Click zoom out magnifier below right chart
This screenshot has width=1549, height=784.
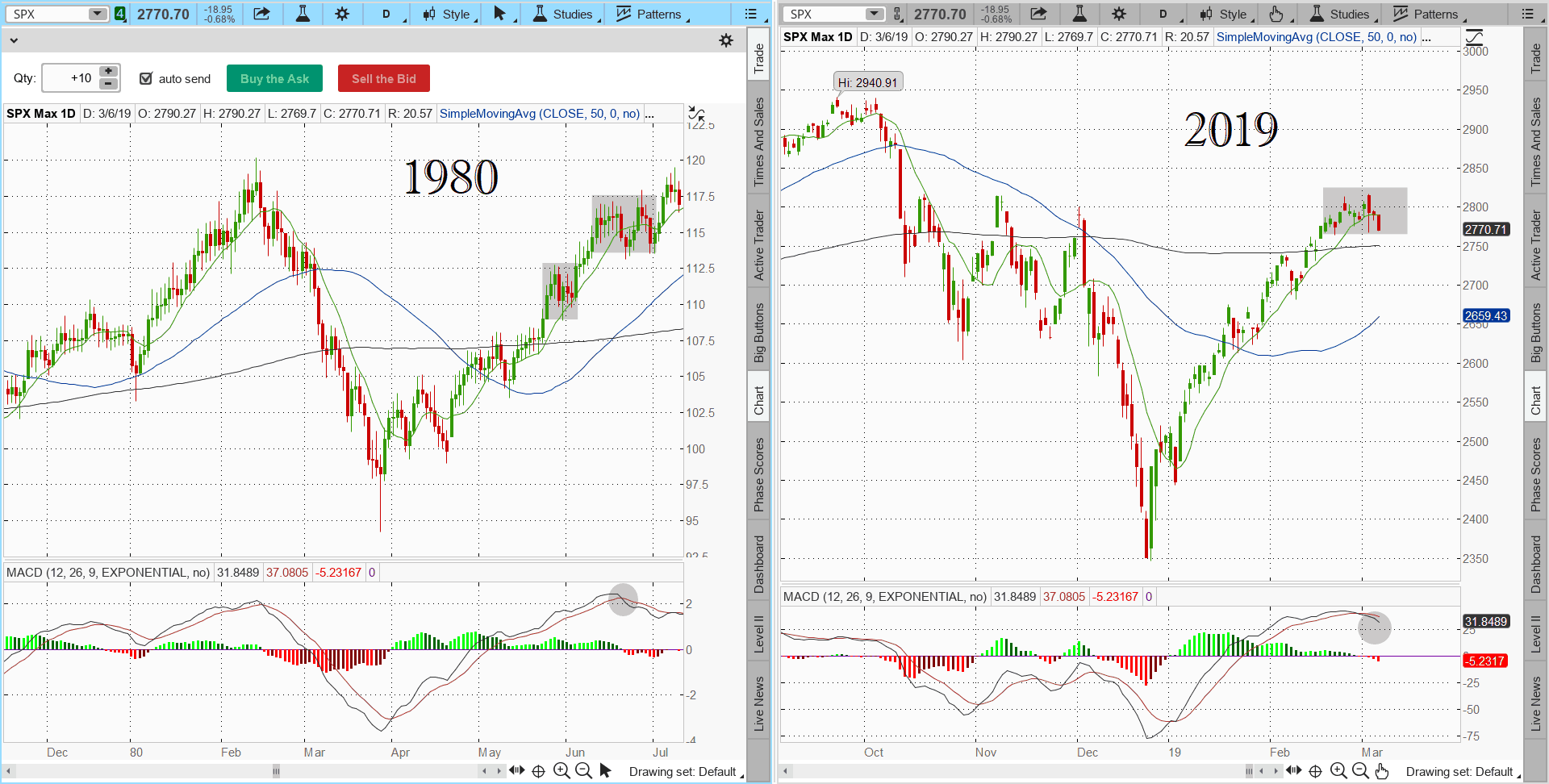[1360, 771]
